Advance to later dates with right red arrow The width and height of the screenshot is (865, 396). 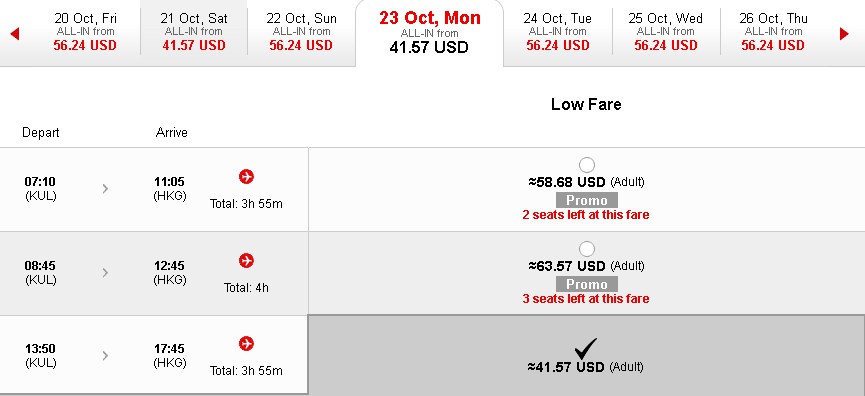[x=844, y=34]
